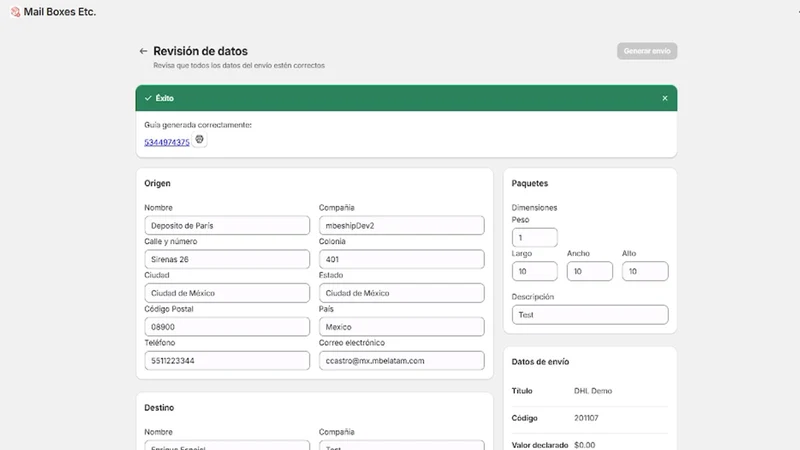Click the Valor declarado amount $0.00

coord(585,445)
